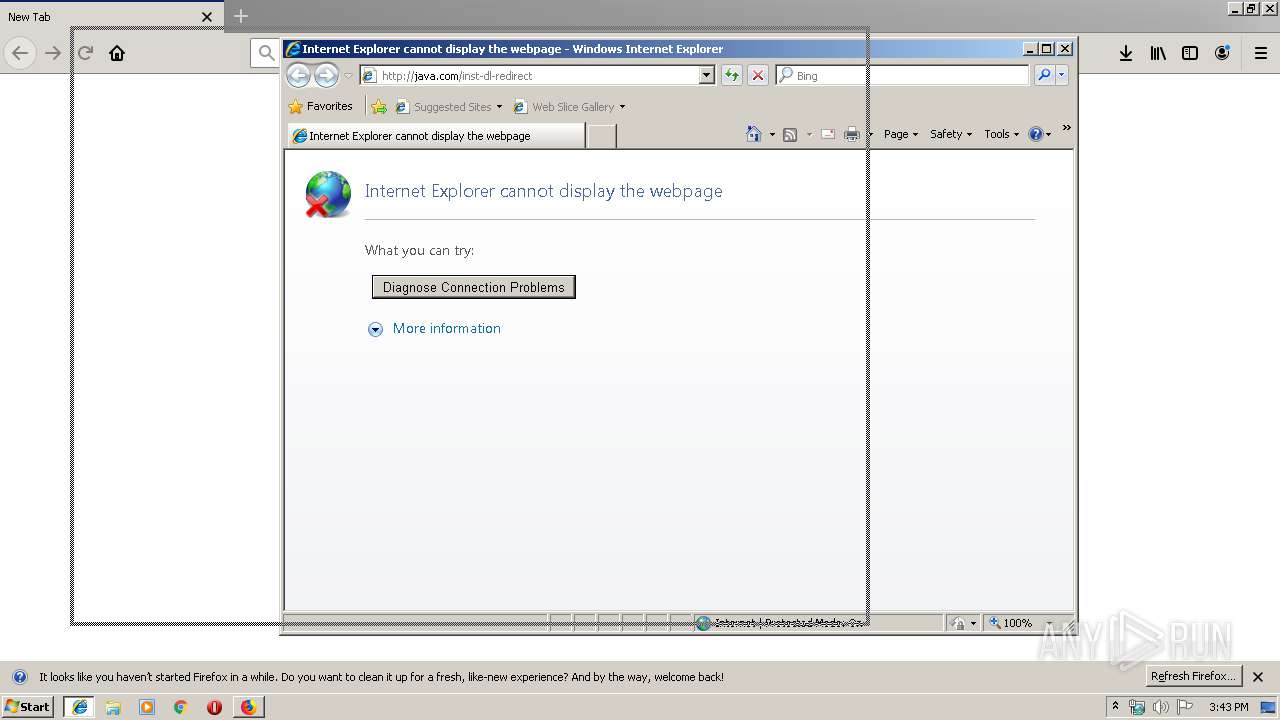Viewport: 1280px width, 720px height.
Task: Click the Refresh Firefox… button
Action: tap(1194, 677)
